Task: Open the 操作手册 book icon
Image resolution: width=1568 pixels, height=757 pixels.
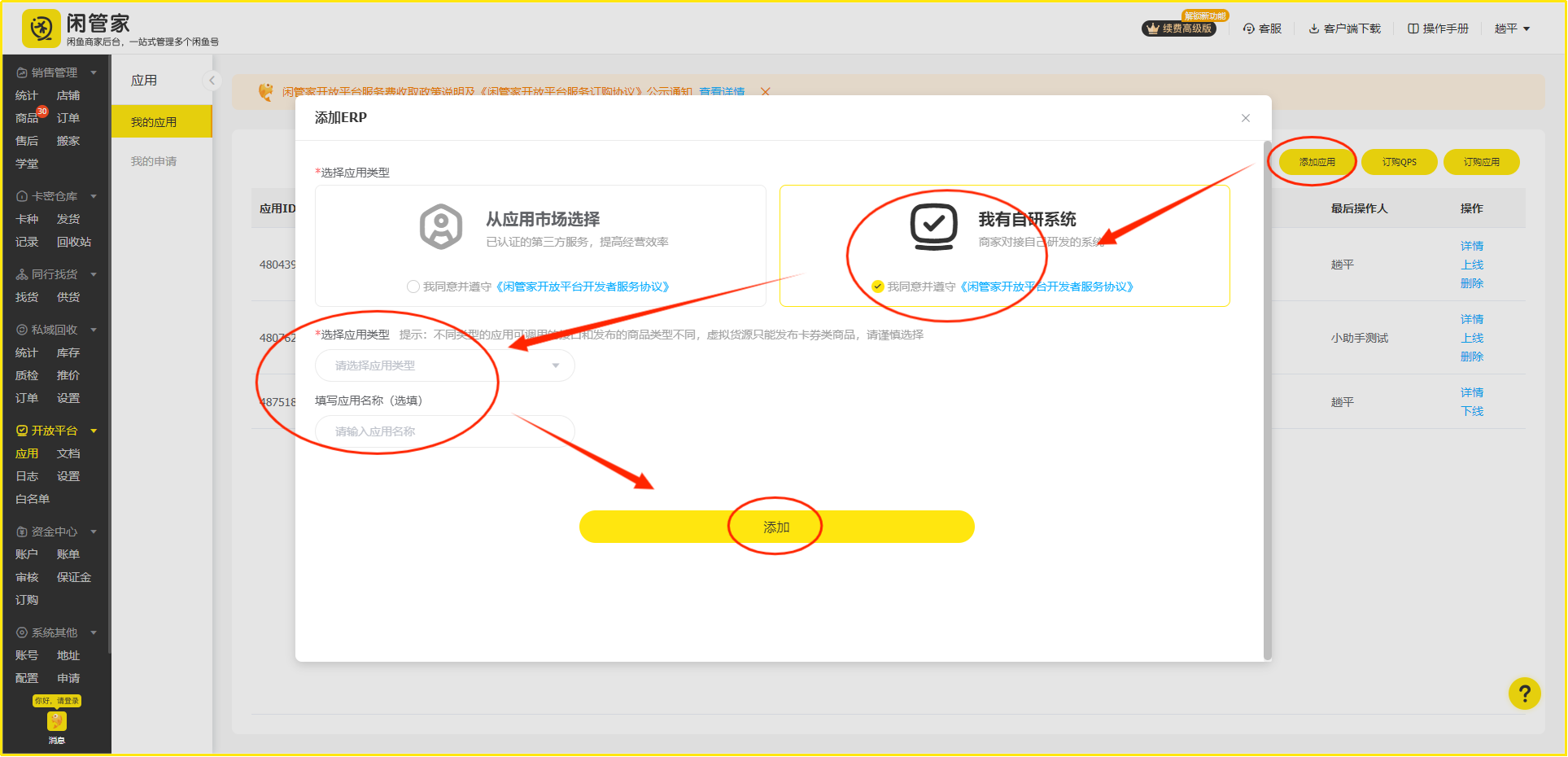Action: pyautogui.click(x=1413, y=28)
